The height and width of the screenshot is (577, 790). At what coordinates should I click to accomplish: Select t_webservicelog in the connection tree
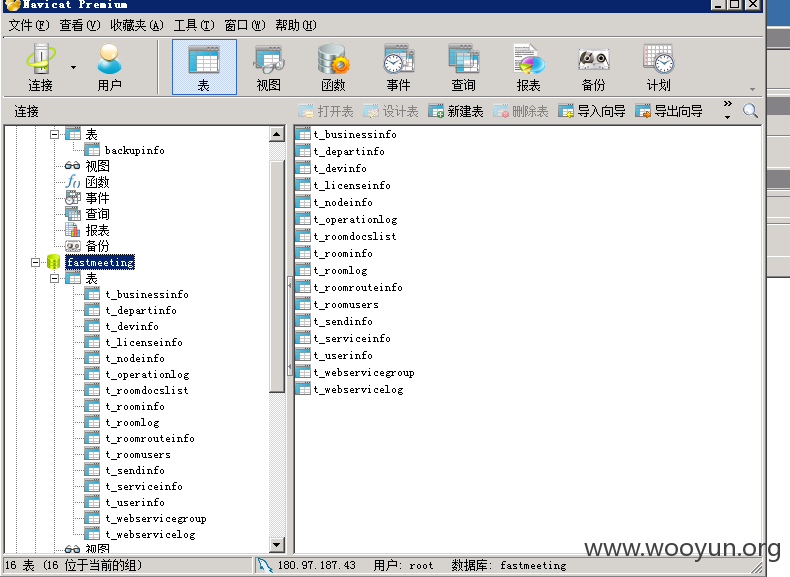click(x=150, y=535)
